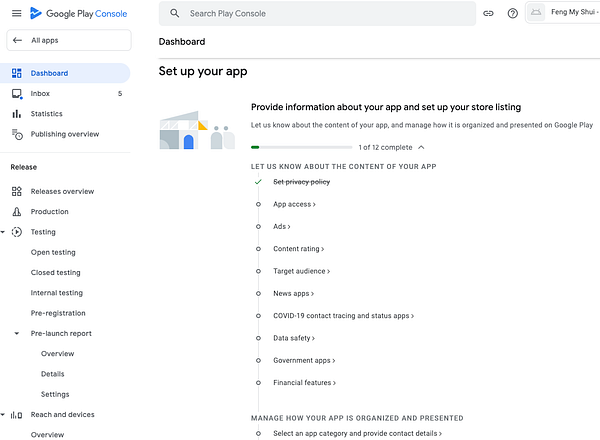Collapse the Testing section in sidebar
Viewport: 600px width, 440px height.
point(4,232)
